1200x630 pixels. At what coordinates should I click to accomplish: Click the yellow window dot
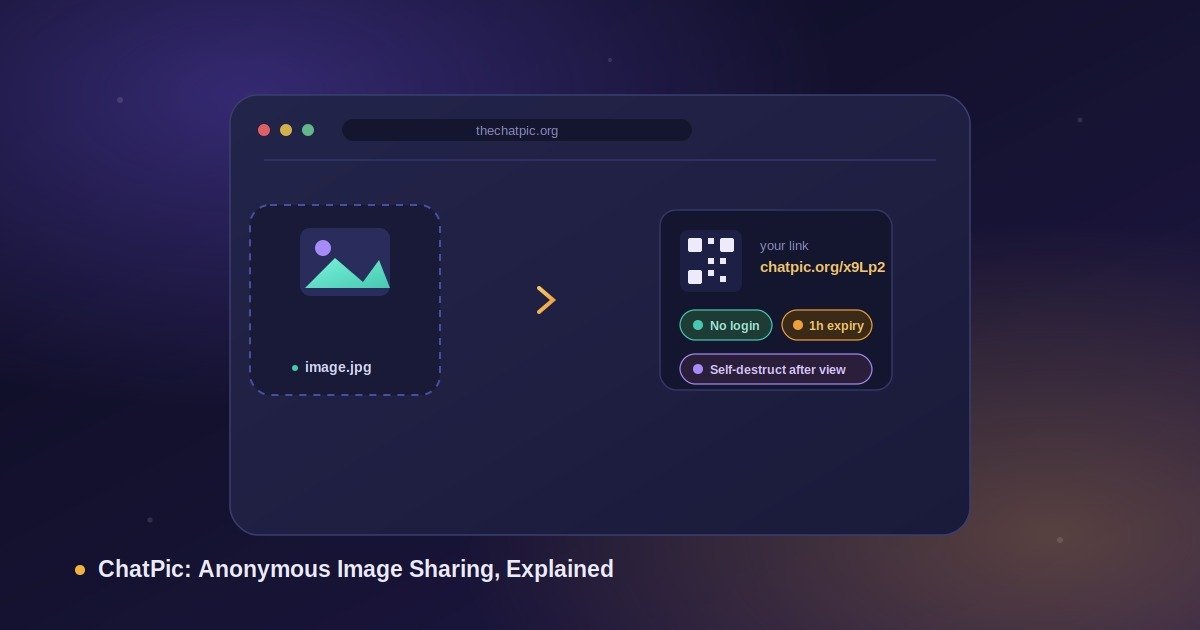tap(286, 130)
